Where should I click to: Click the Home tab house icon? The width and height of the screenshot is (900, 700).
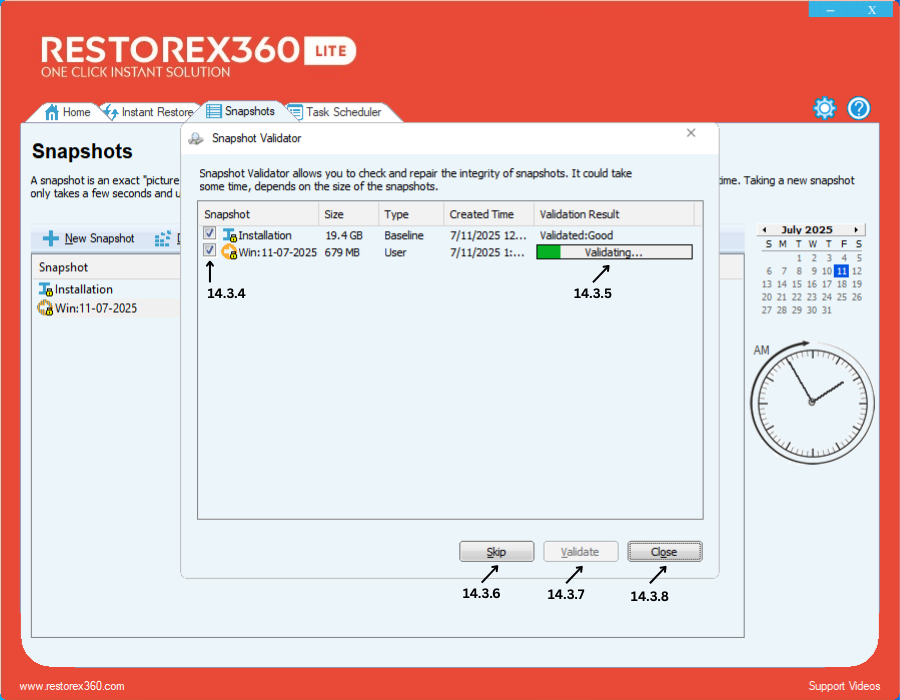52,112
